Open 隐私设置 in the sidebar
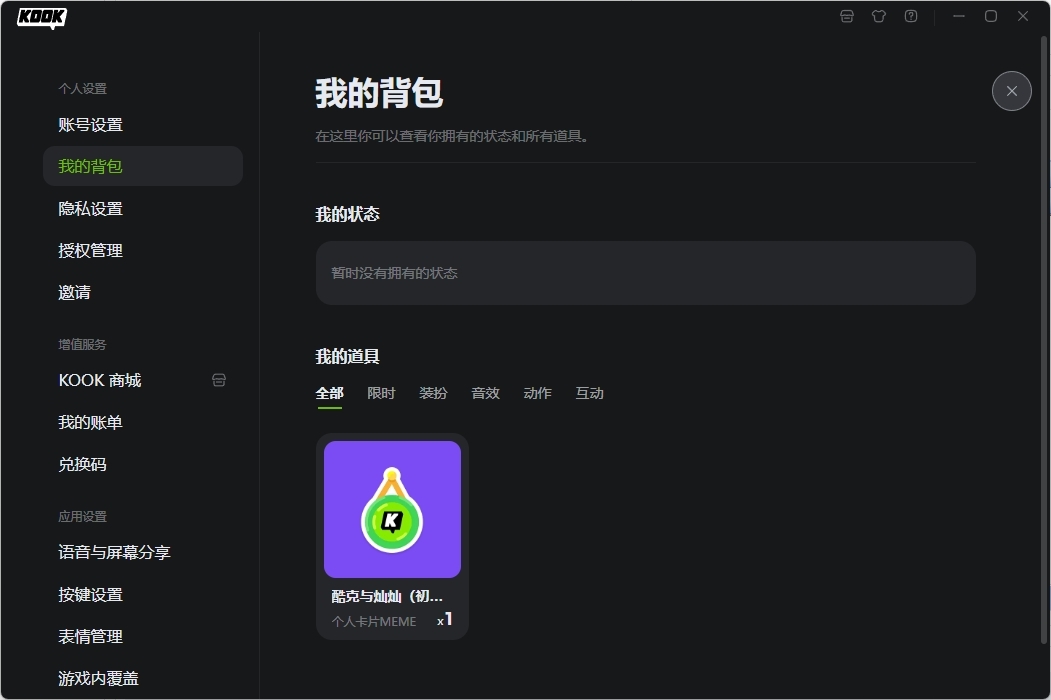Image resolution: width=1051 pixels, height=700 pixels. point(91,208)
